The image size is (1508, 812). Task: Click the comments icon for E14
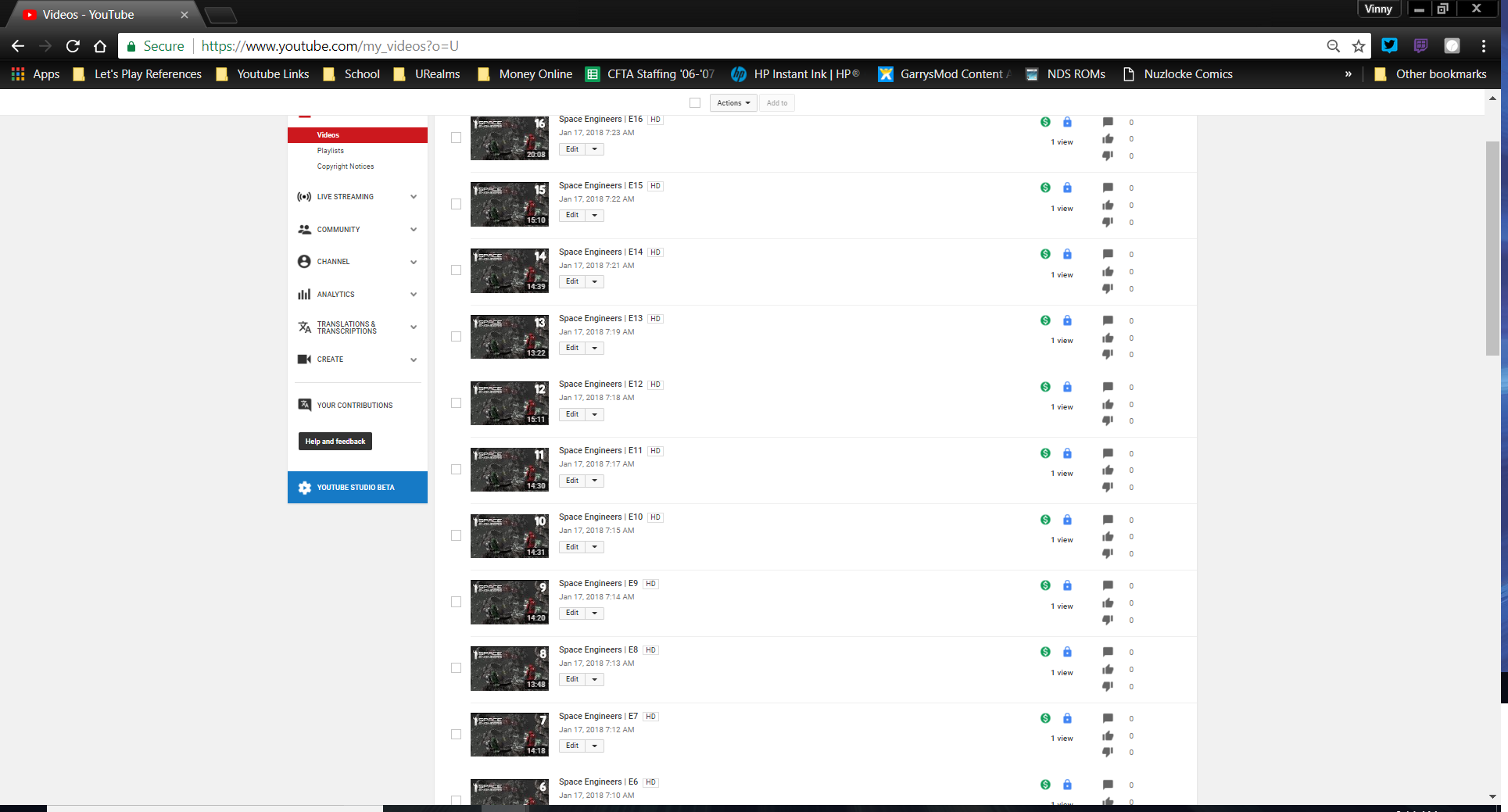point(1108,254)
